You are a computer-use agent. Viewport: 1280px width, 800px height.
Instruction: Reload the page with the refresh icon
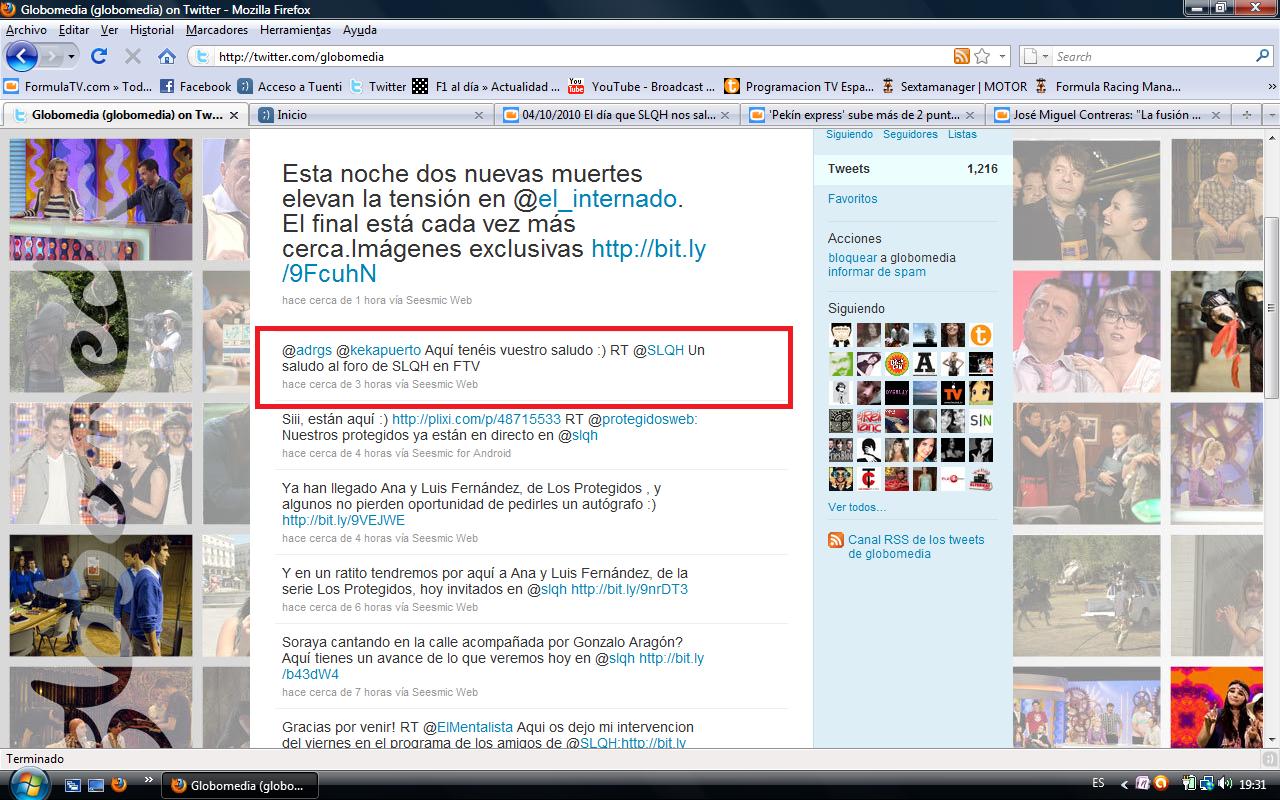click(x=99, y=56)
